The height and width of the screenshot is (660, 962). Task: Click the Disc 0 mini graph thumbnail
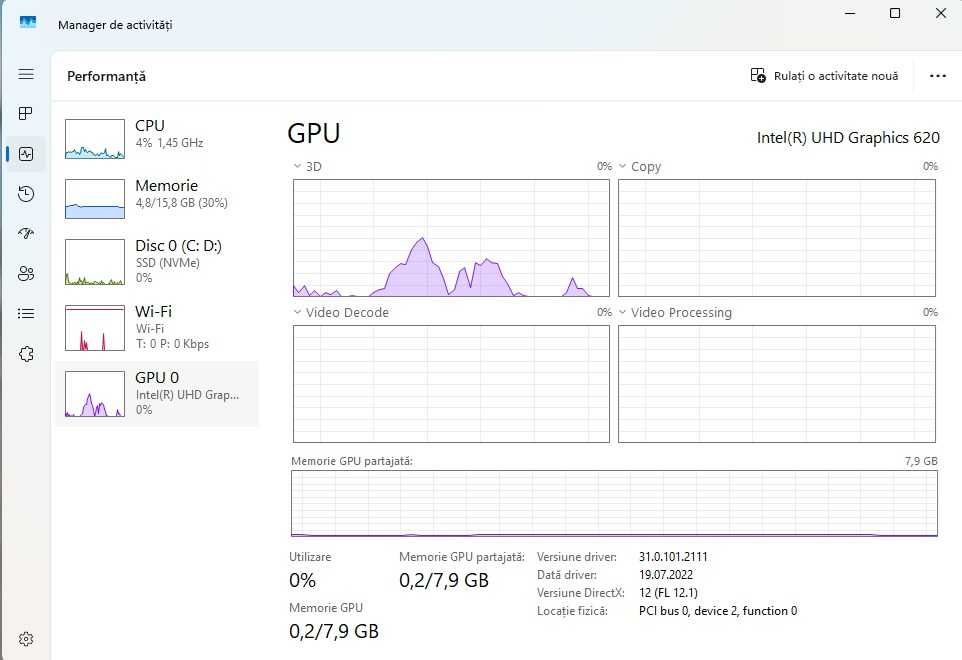tap(95, 262)
